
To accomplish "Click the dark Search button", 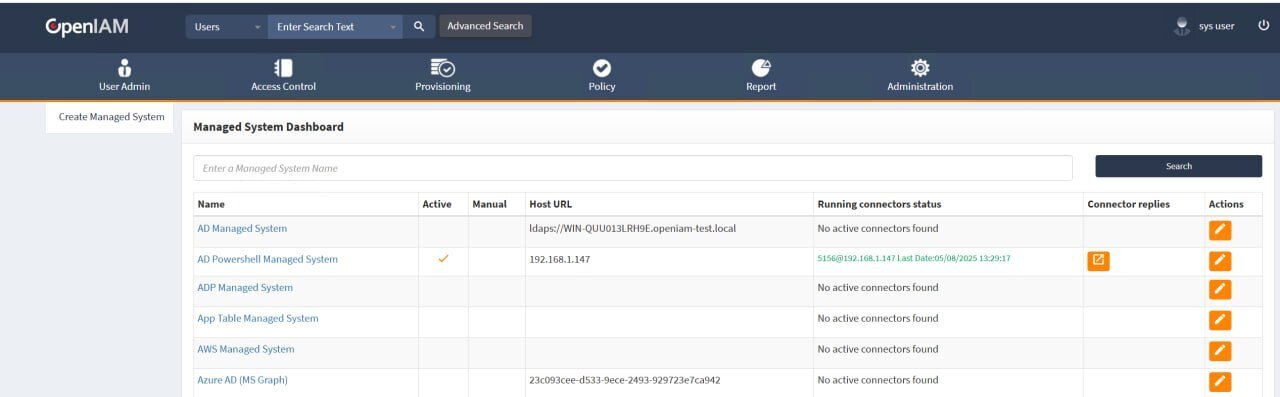I will pos(1179,166).
